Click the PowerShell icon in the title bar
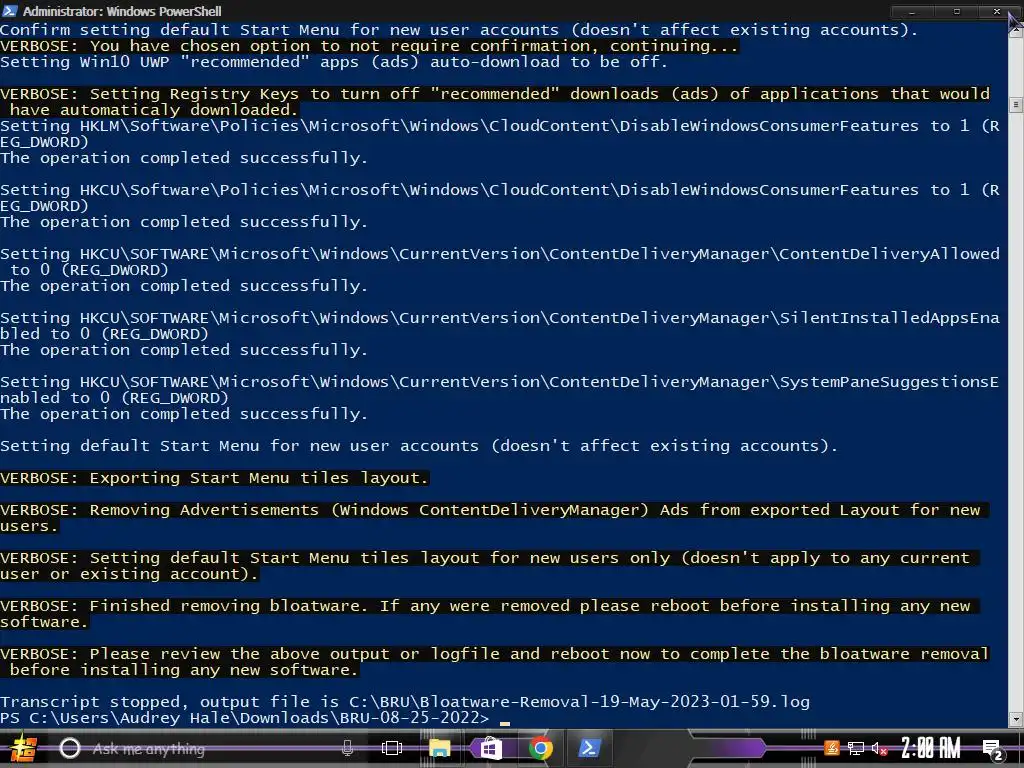 click(x=9, y=11)
